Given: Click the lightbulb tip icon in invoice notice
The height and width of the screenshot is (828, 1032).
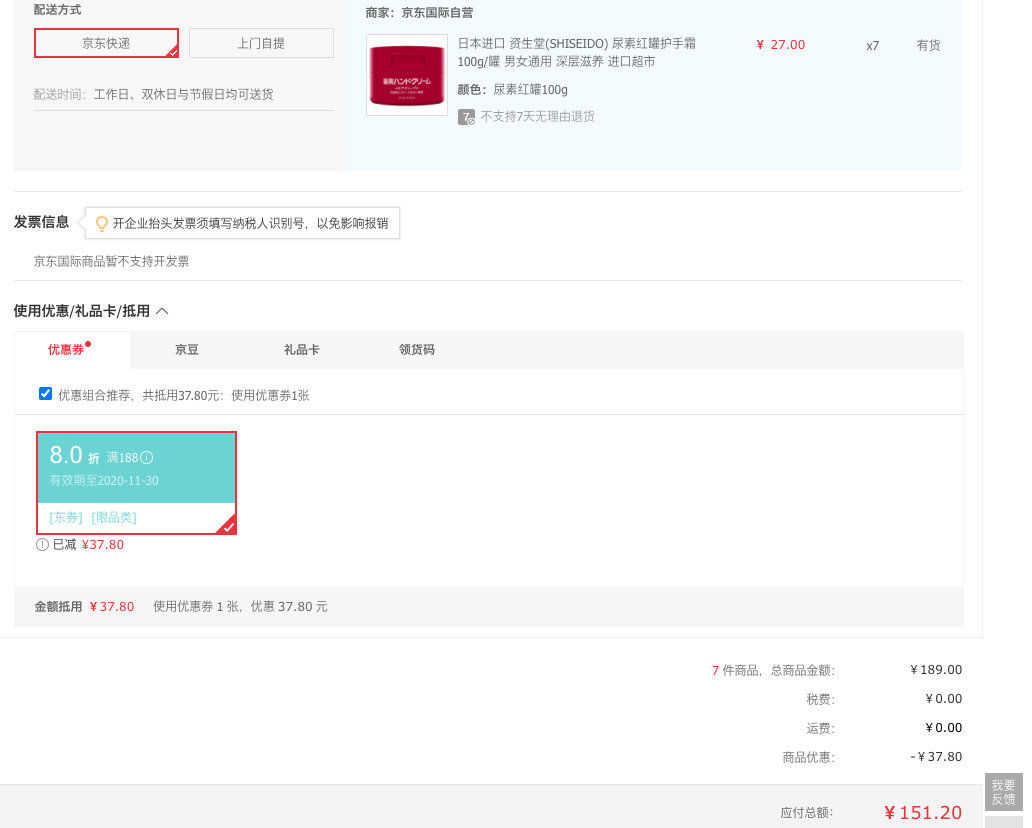Looking at the screenshot, I should click(x=101, y=224).
